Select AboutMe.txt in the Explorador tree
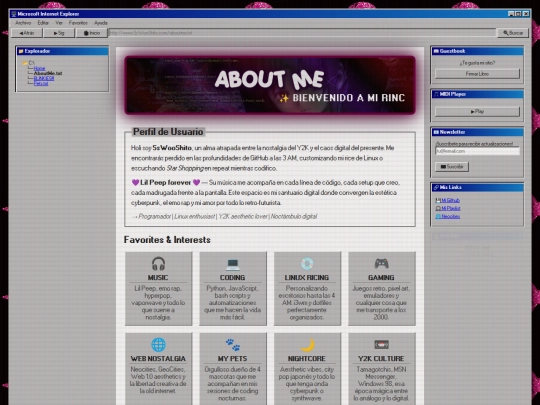This screenshot has height=405, width=540. tap(48, 73)
